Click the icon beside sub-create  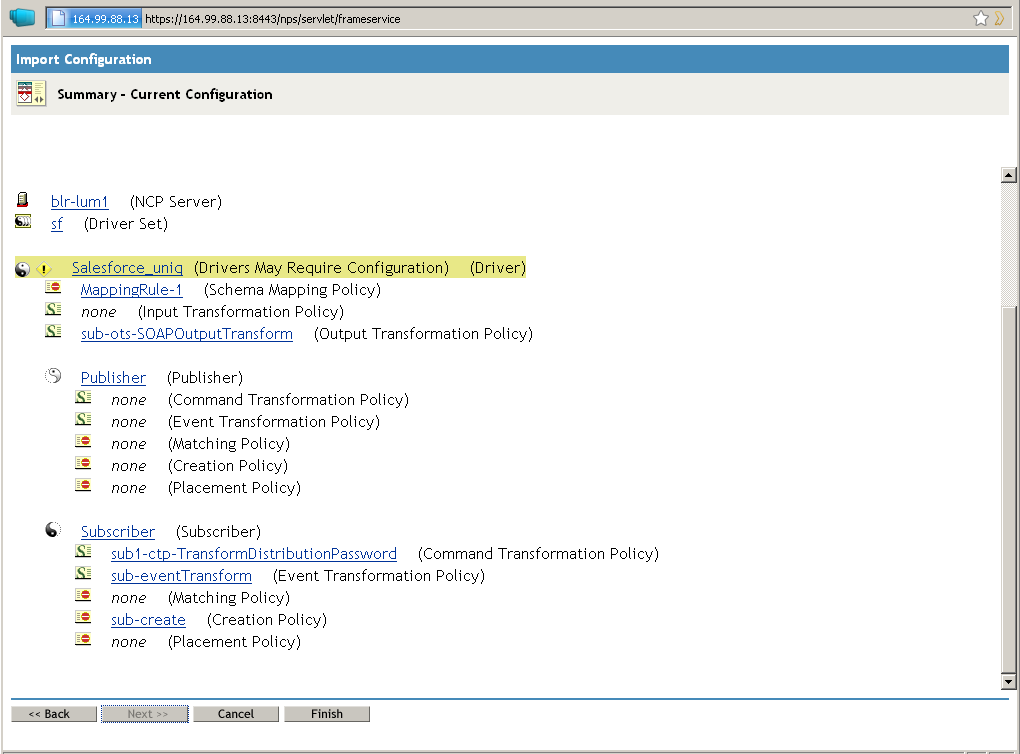tap(83, 617)
